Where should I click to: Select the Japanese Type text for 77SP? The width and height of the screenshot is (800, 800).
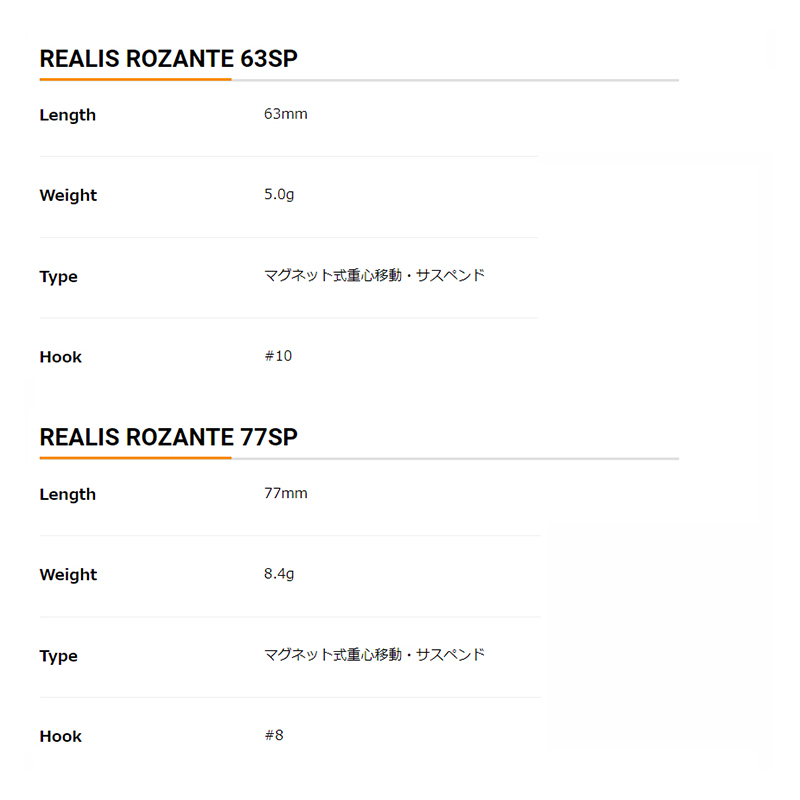coord(374,654)
